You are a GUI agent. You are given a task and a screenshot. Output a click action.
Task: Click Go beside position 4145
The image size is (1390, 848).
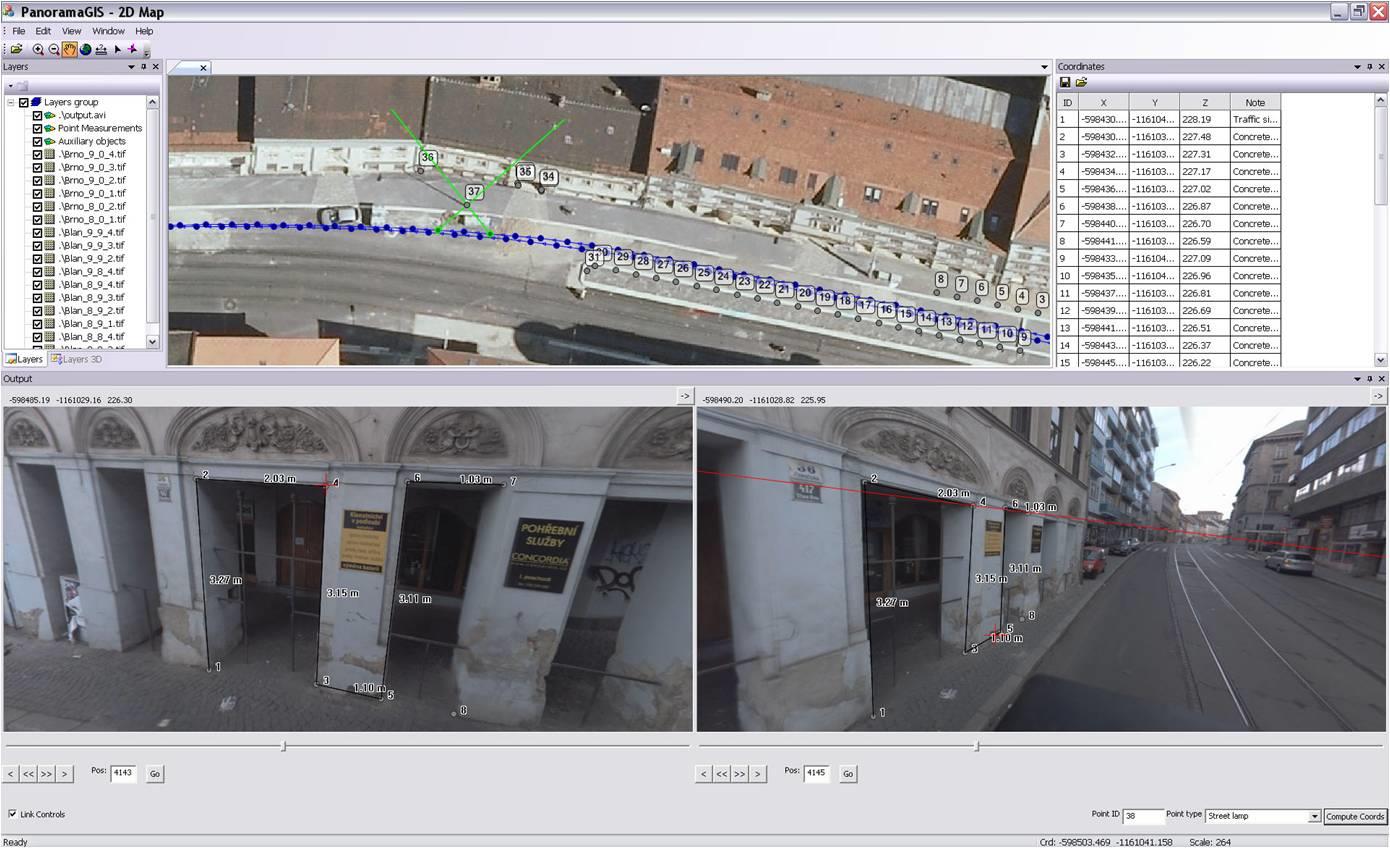tap(848, 774)
